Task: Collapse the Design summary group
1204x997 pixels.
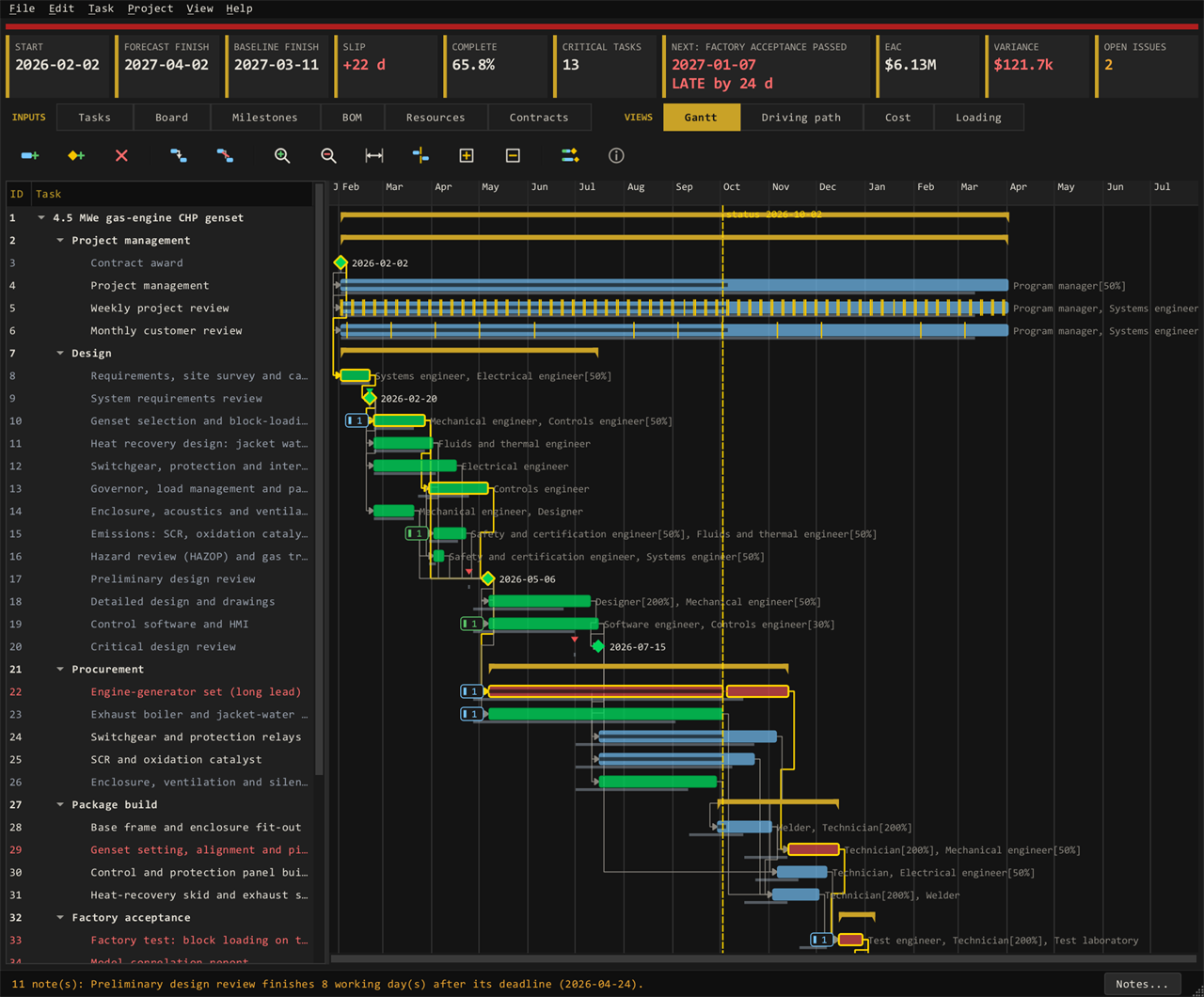Action: [x=60, y=353]
